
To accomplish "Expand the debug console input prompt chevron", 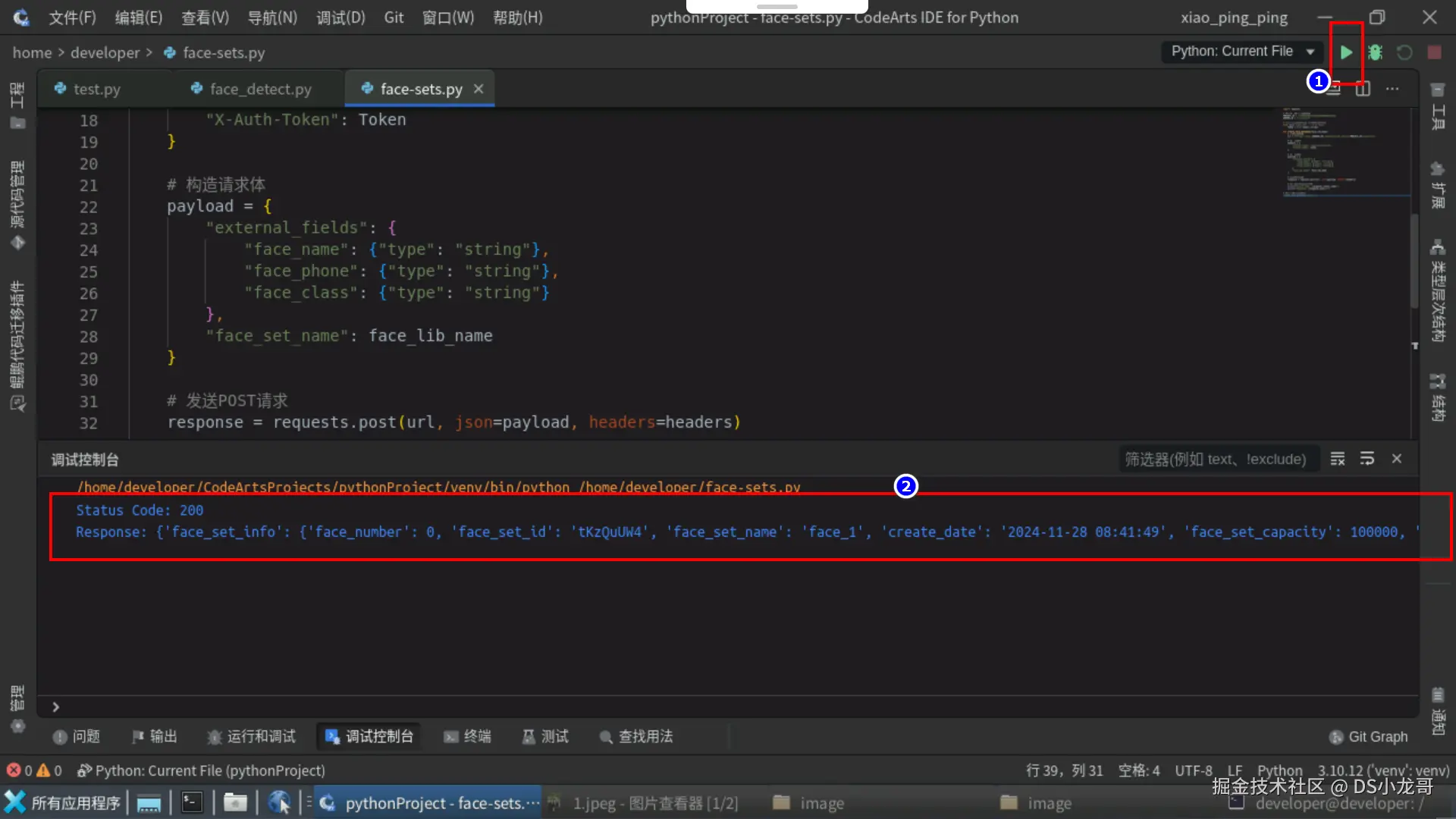I will [55, 707].
